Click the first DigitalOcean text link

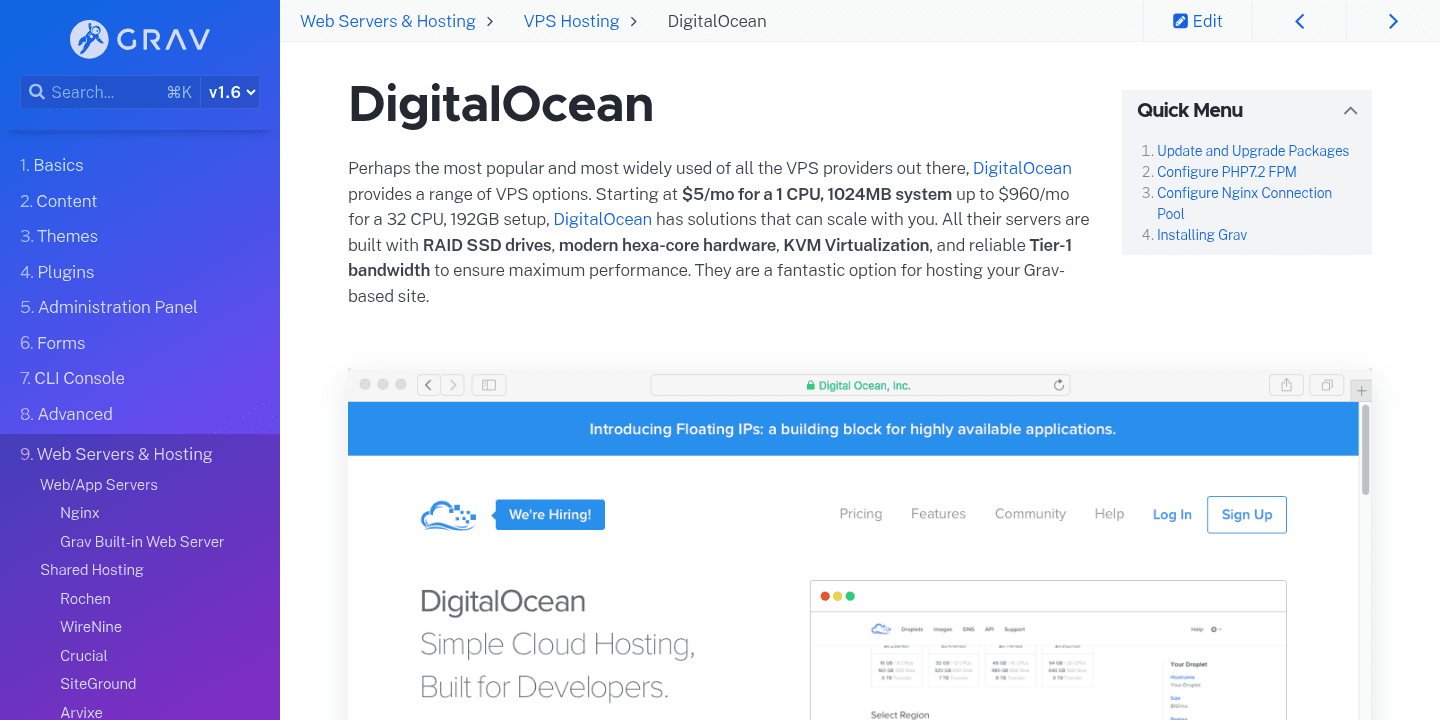point(1022,168)
